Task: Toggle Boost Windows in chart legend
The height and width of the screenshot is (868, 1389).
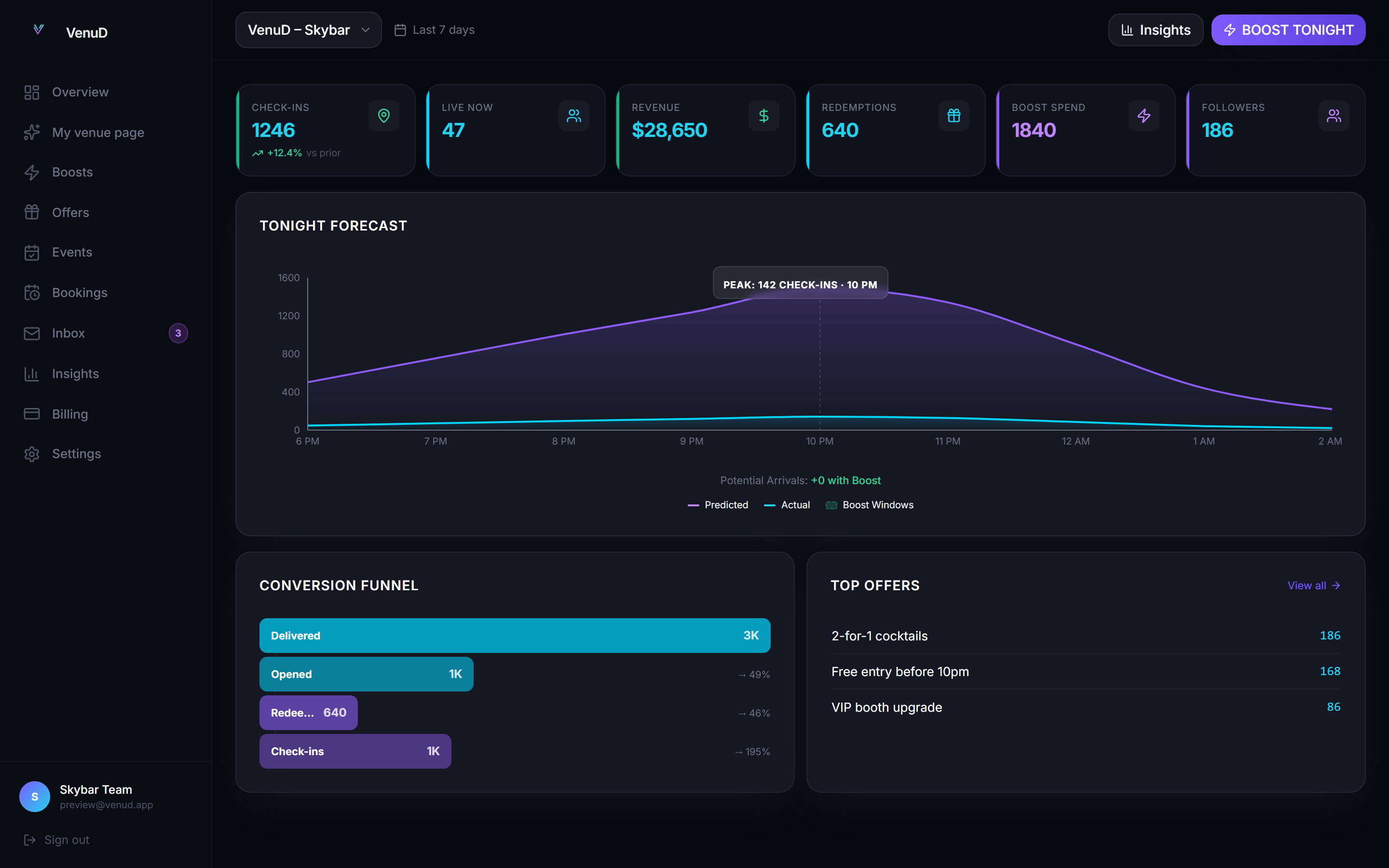Action: pos(870,505)
